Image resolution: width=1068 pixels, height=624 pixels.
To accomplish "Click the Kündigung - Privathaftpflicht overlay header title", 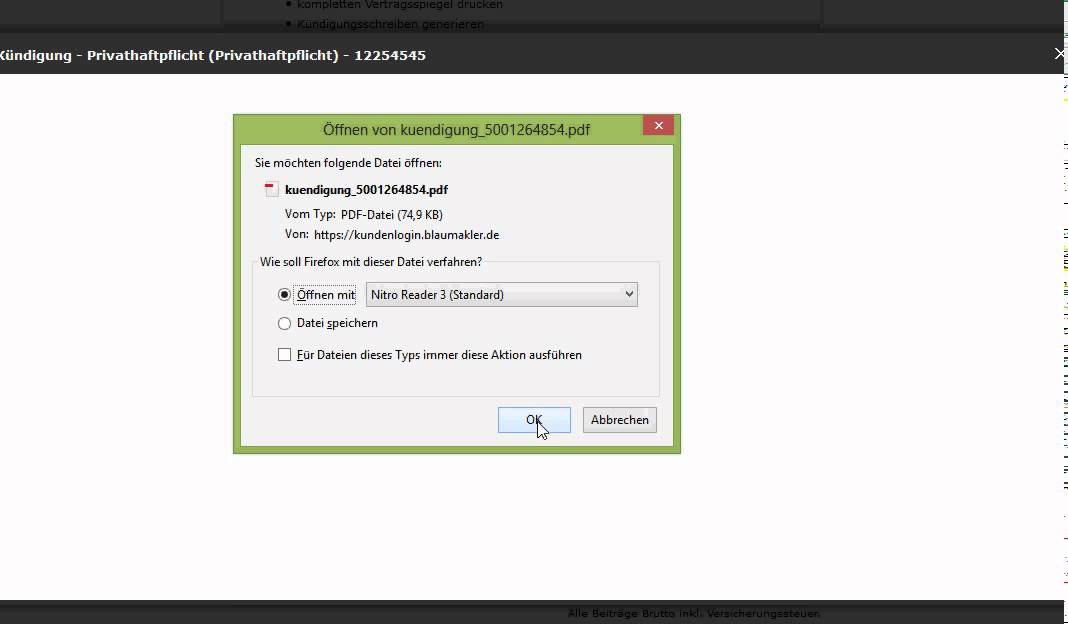I will pos(213,55).
